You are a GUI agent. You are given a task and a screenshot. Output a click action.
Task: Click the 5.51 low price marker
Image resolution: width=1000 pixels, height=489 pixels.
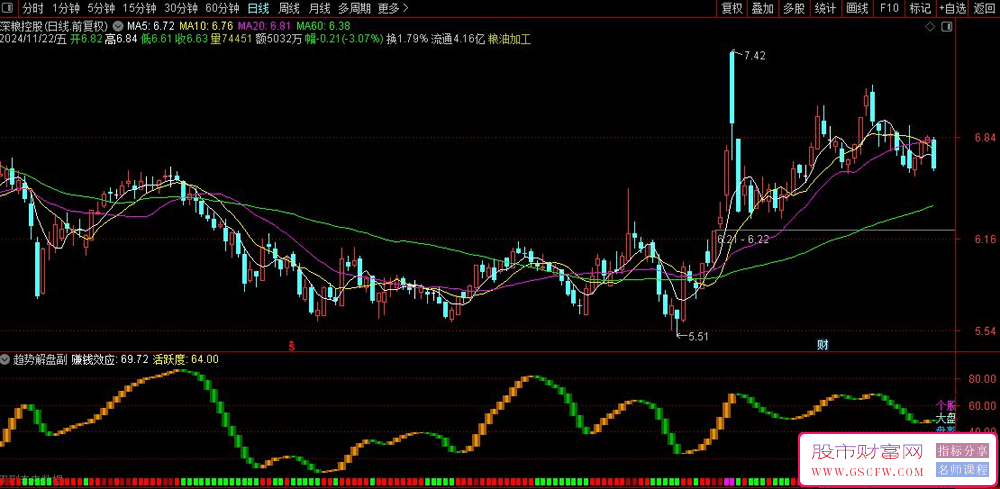click(697, 336)
